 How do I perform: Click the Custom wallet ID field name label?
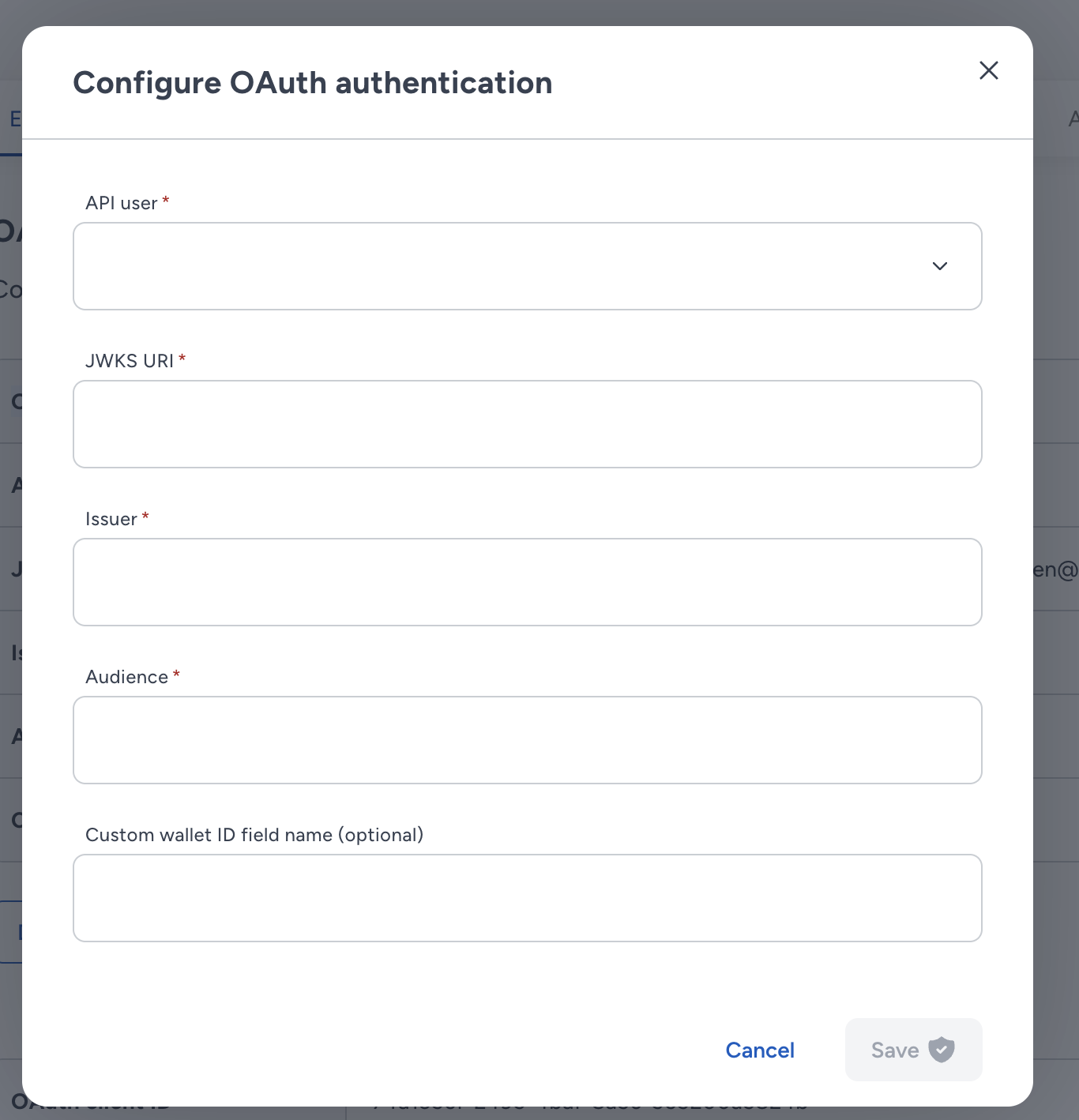coord(254,835)
